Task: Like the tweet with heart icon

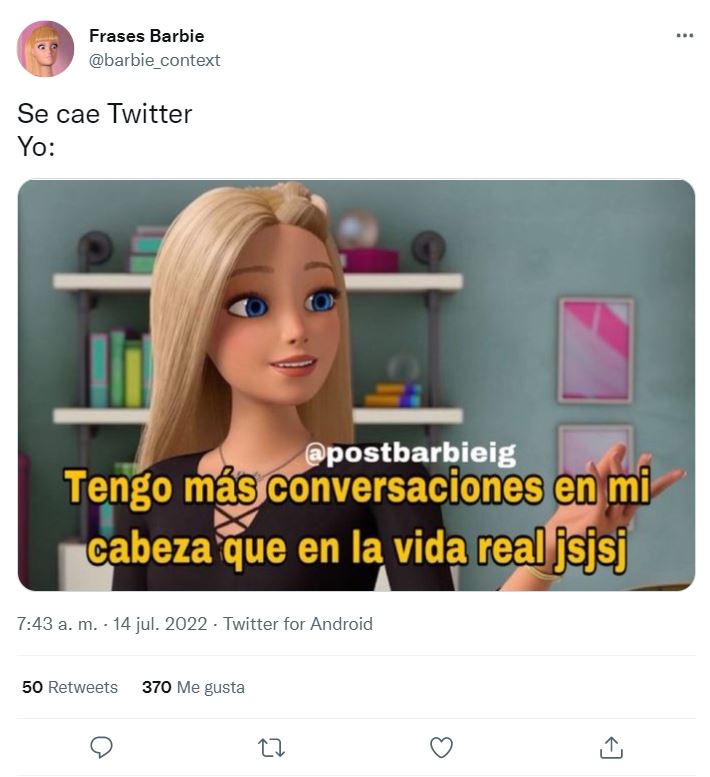Action: tap(441, 747)
